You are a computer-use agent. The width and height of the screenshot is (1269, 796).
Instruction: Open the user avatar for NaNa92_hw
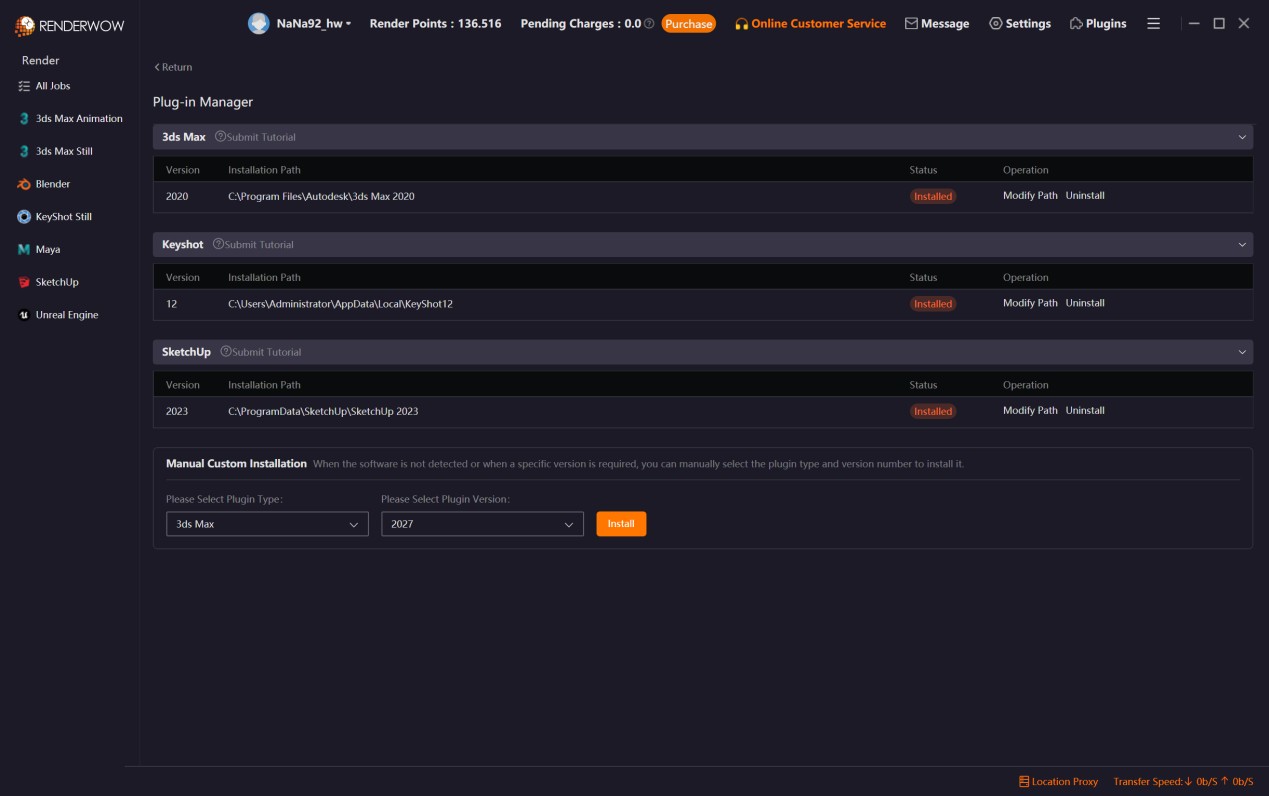(x=258, y=23)
